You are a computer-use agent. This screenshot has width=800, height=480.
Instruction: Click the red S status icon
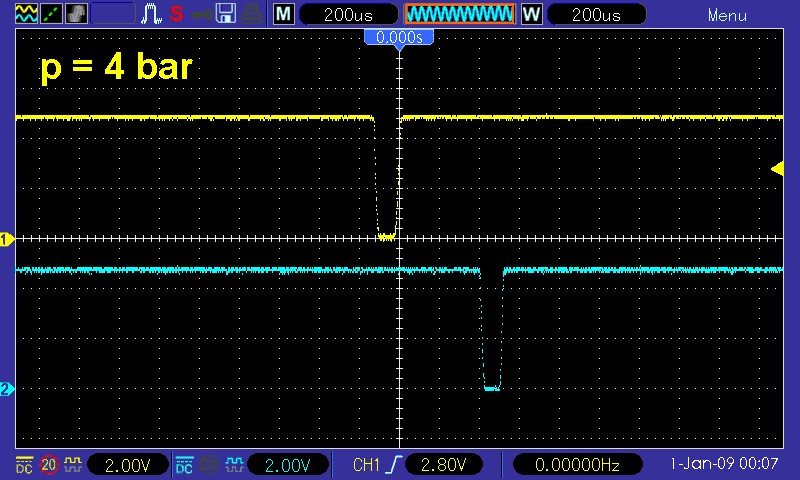click(x=176, y=14)
